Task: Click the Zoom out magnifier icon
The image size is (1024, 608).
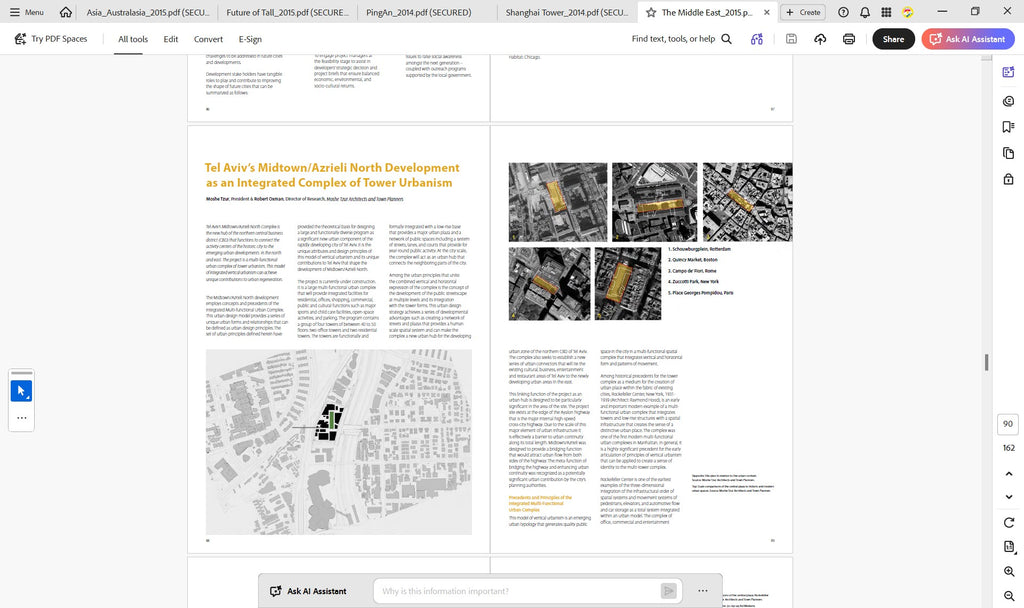Action: [1009, 596]
